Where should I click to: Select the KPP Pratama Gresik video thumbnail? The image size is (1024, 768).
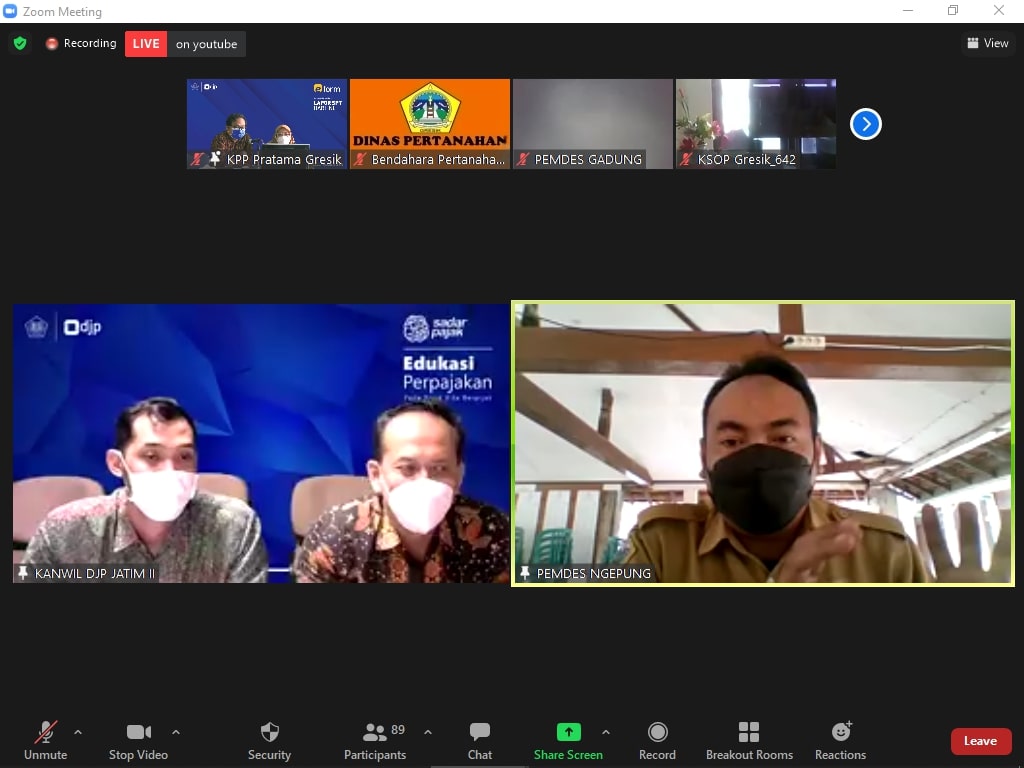pos(267,124)
